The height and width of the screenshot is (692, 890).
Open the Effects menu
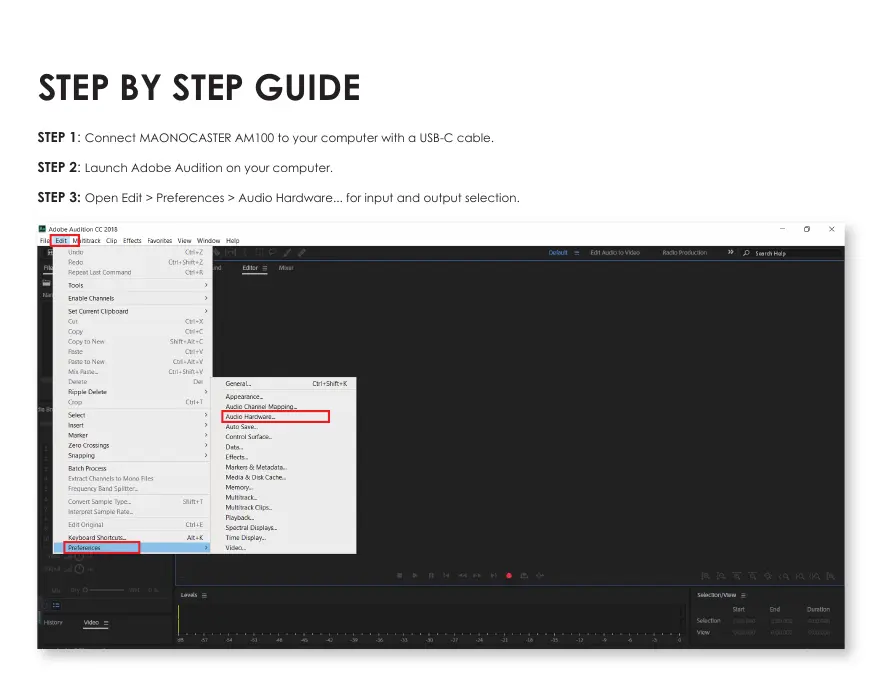click(x=132, y=241)
